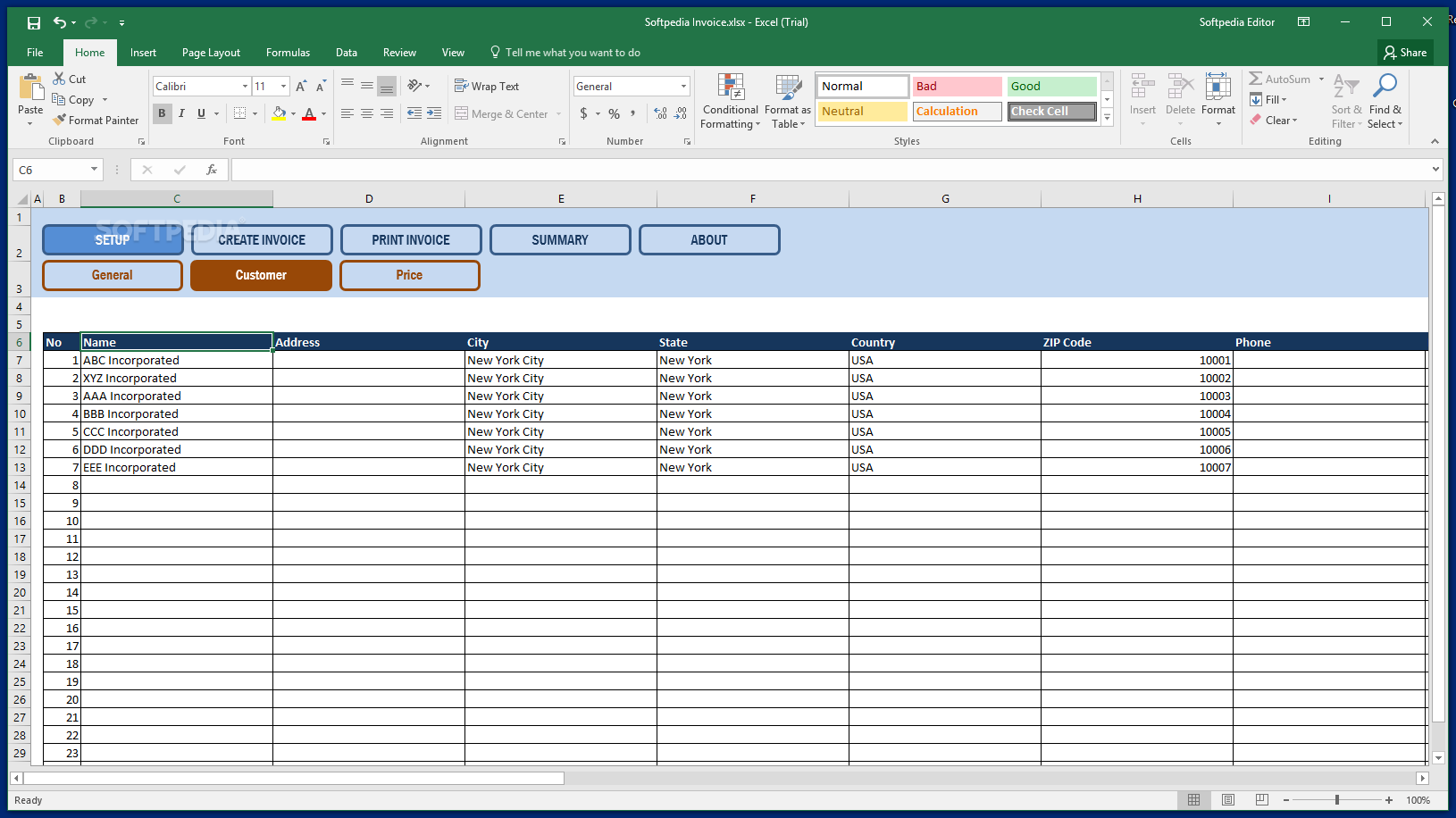
Task: Click the Increase Indent icon
Action: tap(434, 113)
